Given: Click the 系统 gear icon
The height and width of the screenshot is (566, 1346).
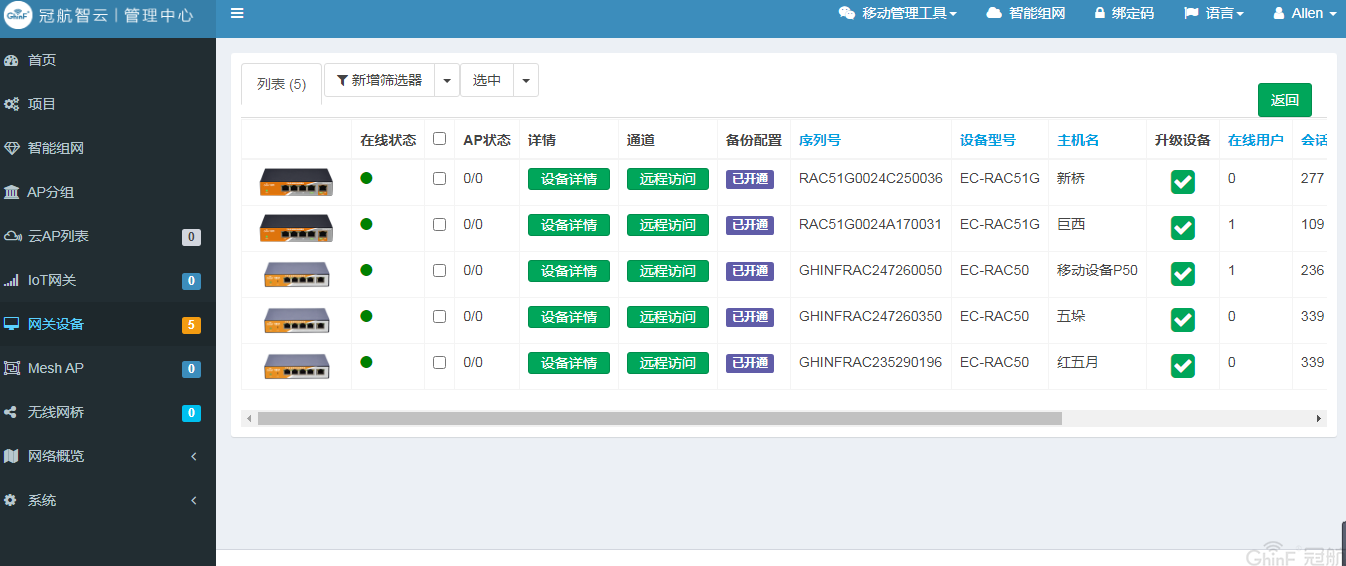Looking at the screenshot, I should pyautogui.click(x=11, y=500).
